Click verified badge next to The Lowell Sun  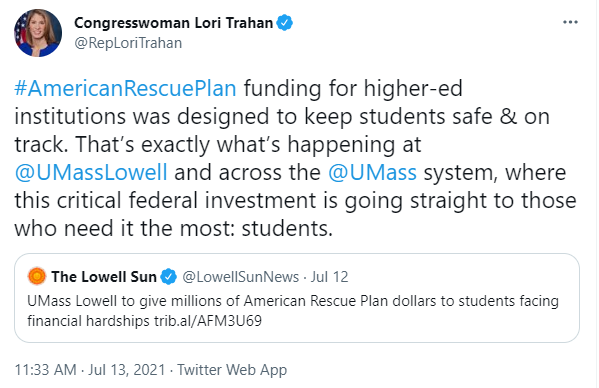coord(168,277)
